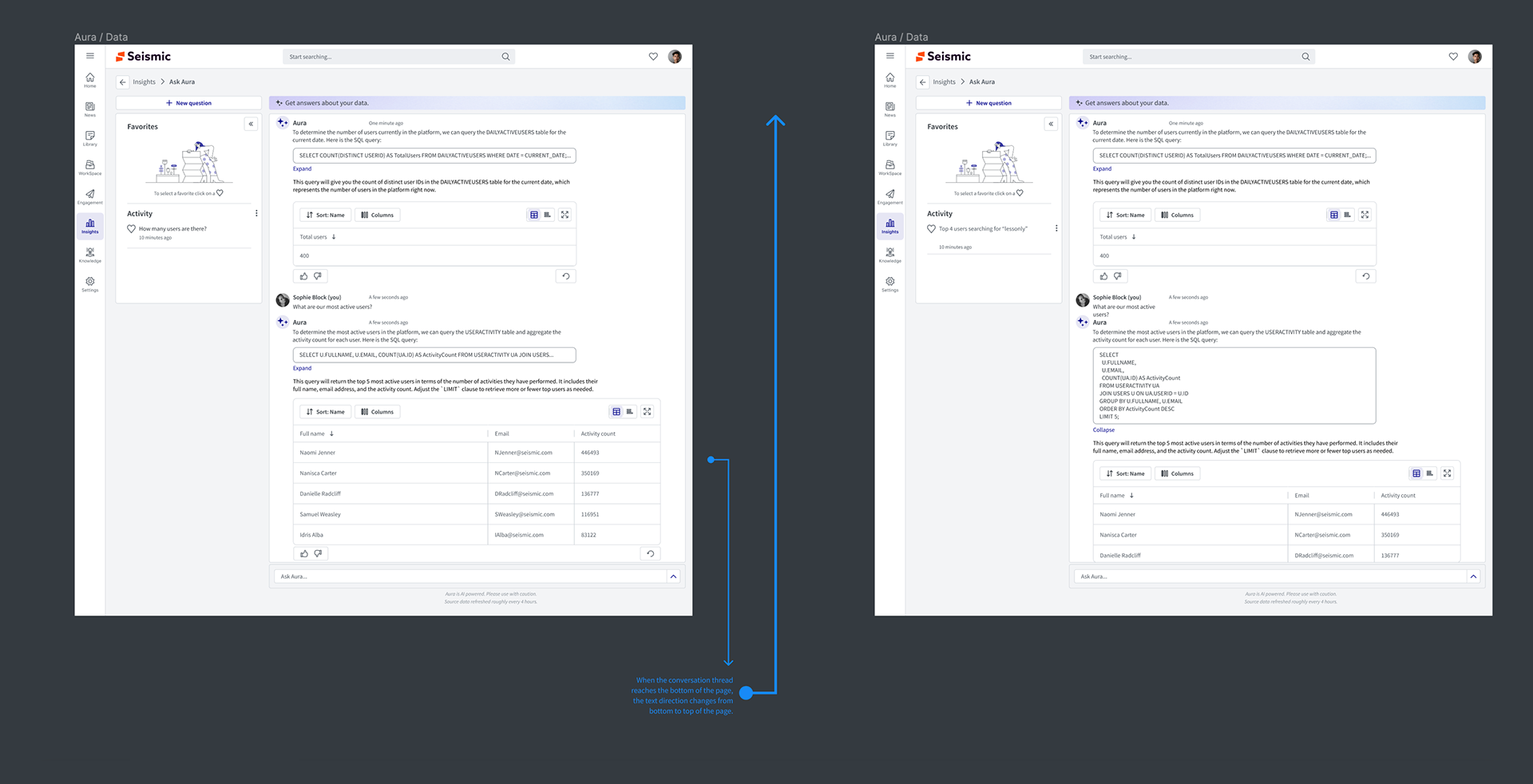The image size is (1533, 784).
Task: Expand Full name table to fullscreen, right frame
Action: coord(1448,473)
